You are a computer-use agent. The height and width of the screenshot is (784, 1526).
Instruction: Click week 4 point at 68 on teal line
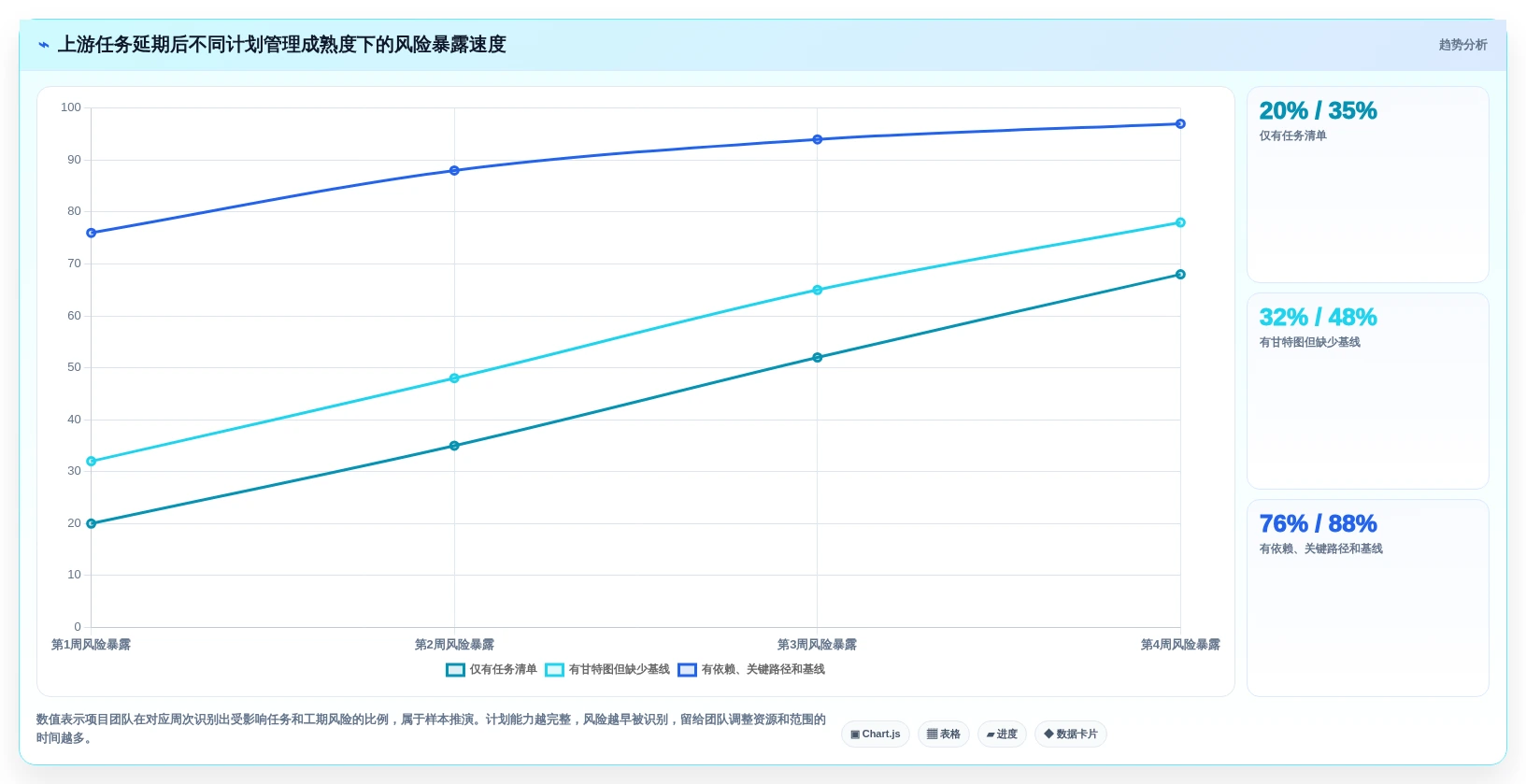[1180, 275]
